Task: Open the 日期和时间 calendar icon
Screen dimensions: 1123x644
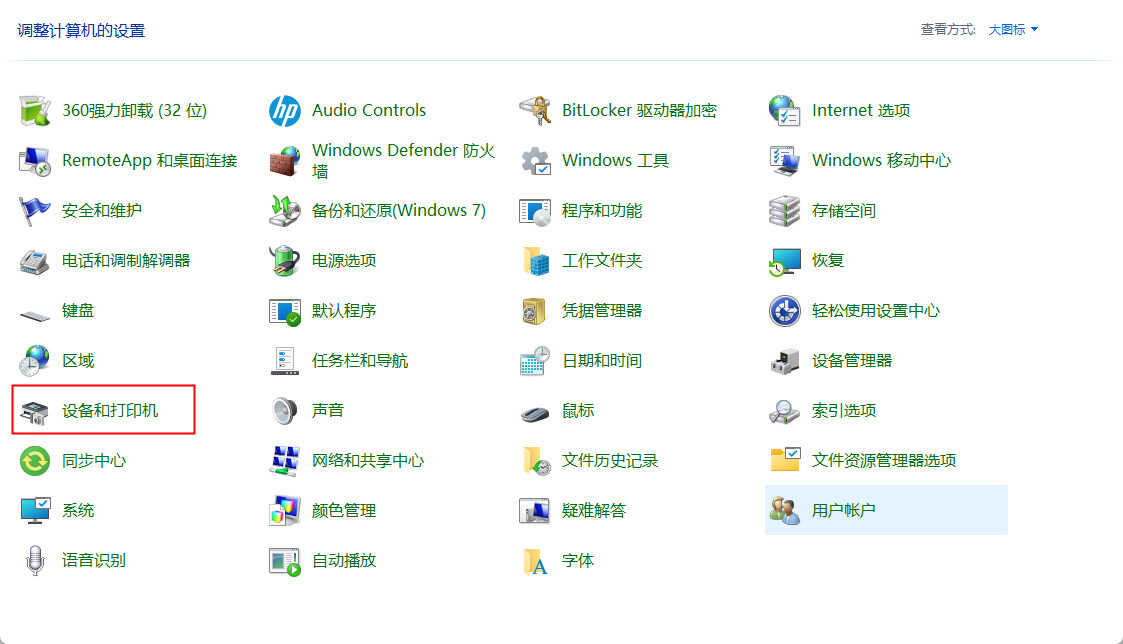Action: pyautogui.click(x=534, y=361)
